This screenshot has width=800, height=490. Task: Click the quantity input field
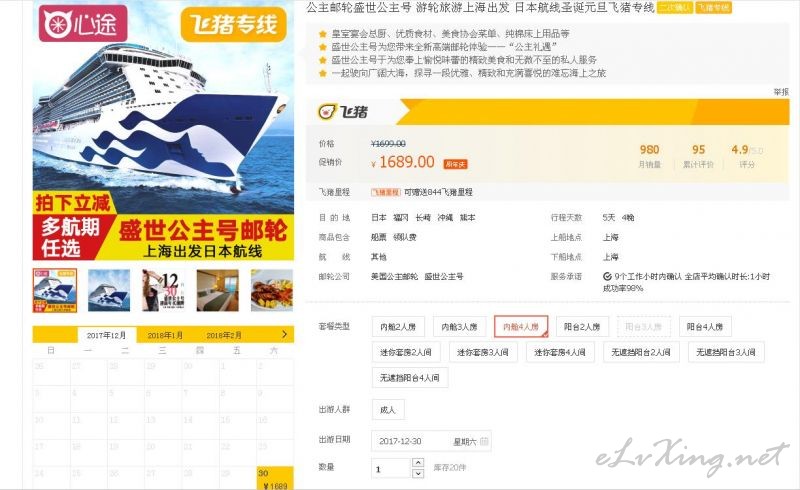click(x=390, y=468)
